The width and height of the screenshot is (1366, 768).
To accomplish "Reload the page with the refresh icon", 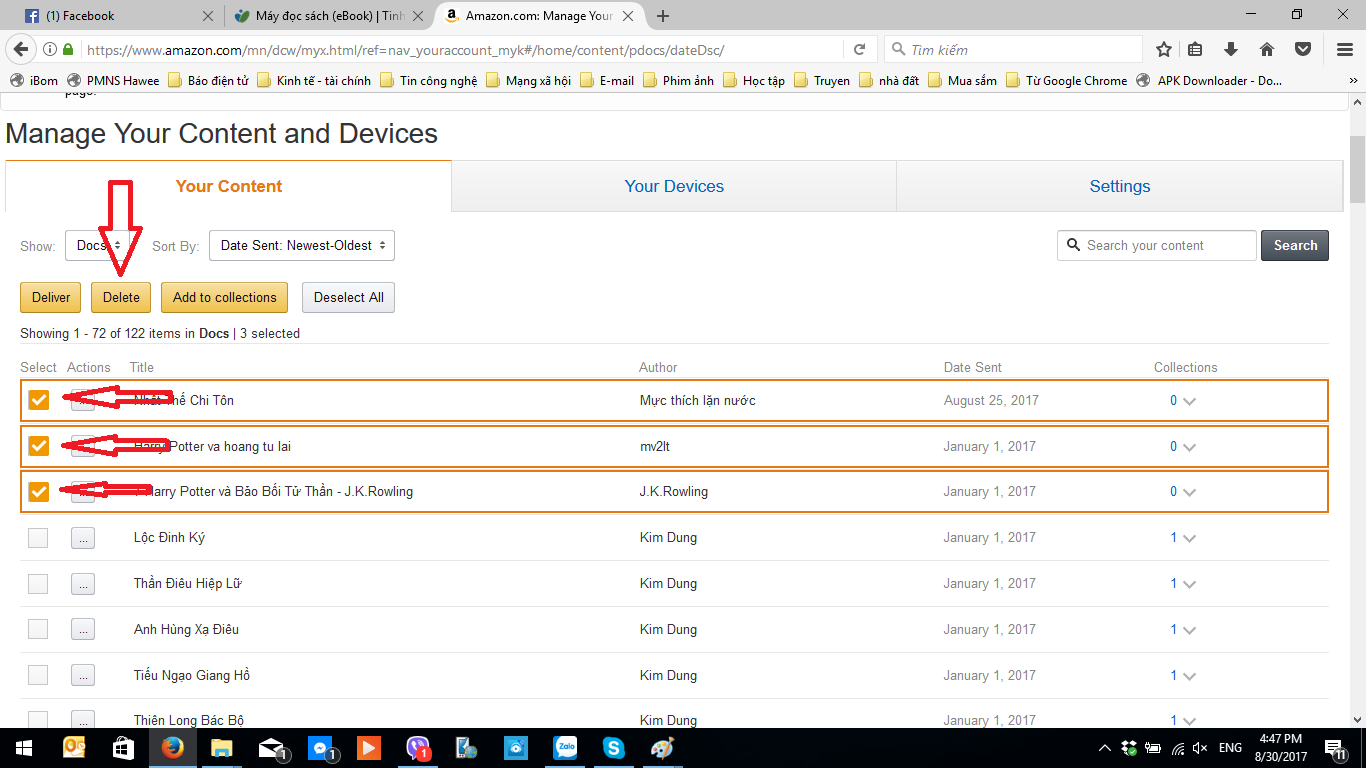I will (x=860, y=49).
